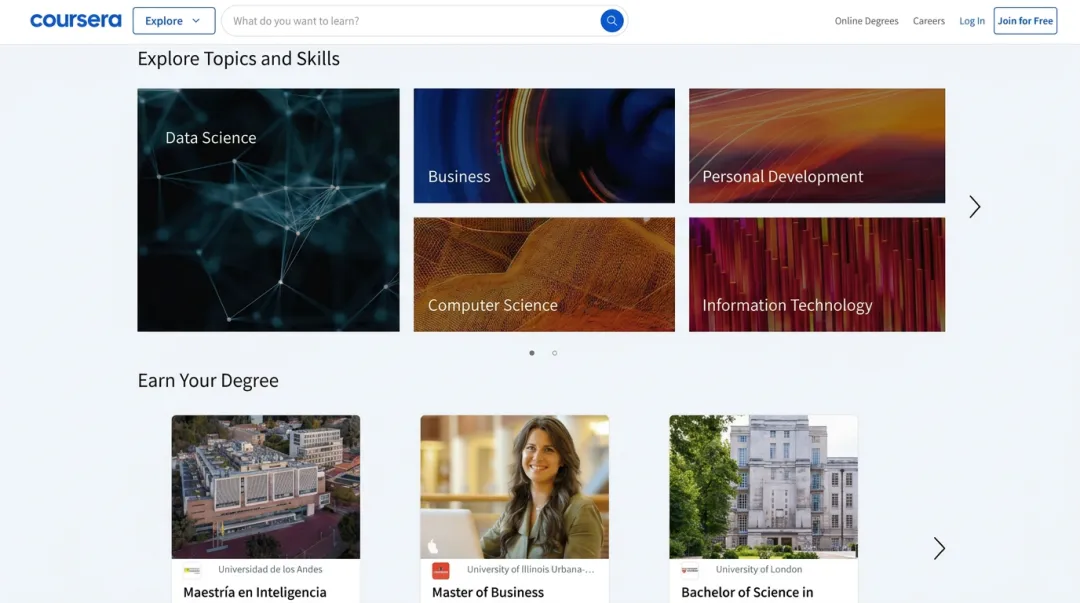This screenshot has width=1080, height=603.
Task: Advance topics carousel with right arrow
Action: 975,207
